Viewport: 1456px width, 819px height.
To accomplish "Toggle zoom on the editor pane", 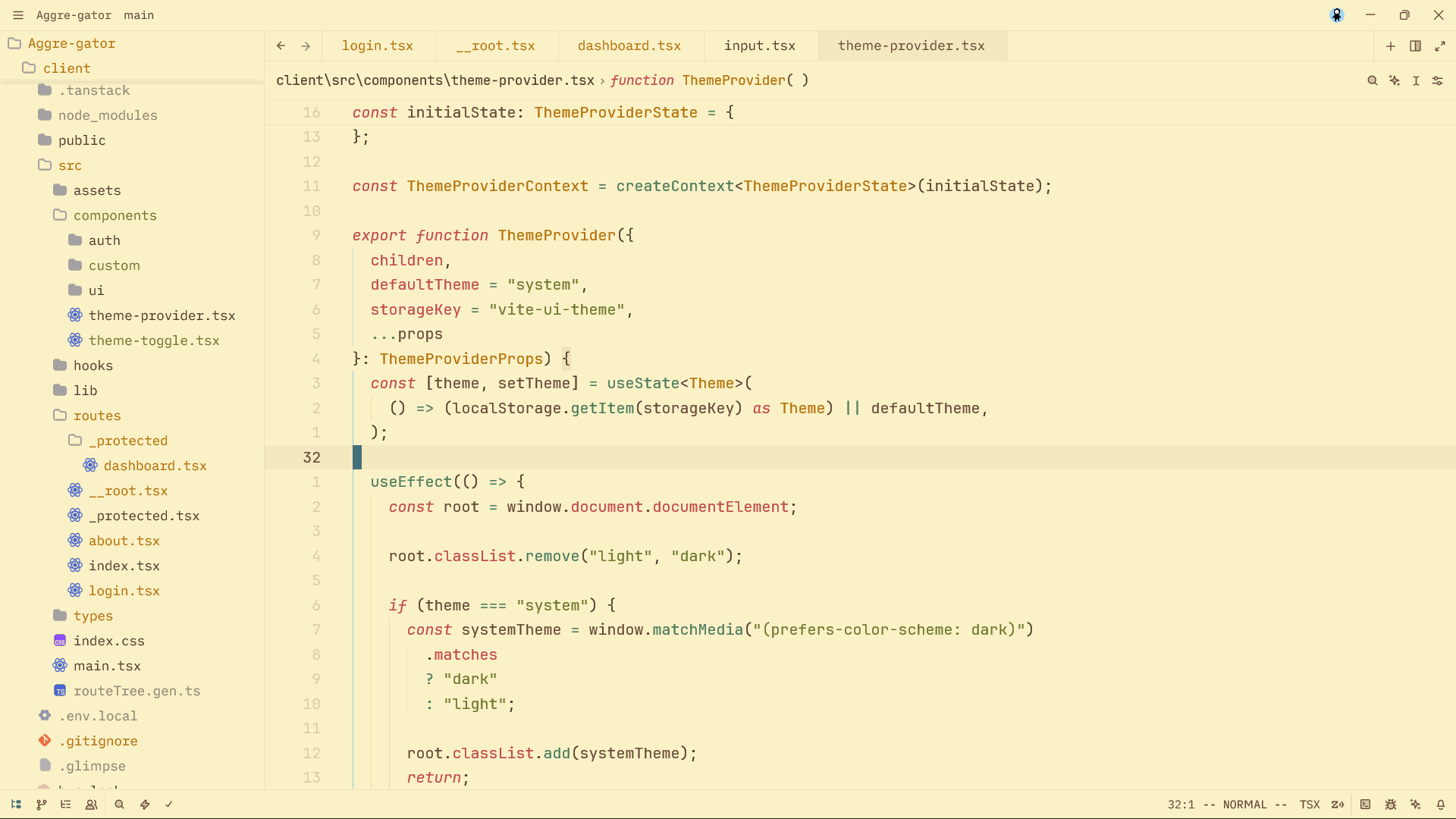I will click(x=1439, y=46).
